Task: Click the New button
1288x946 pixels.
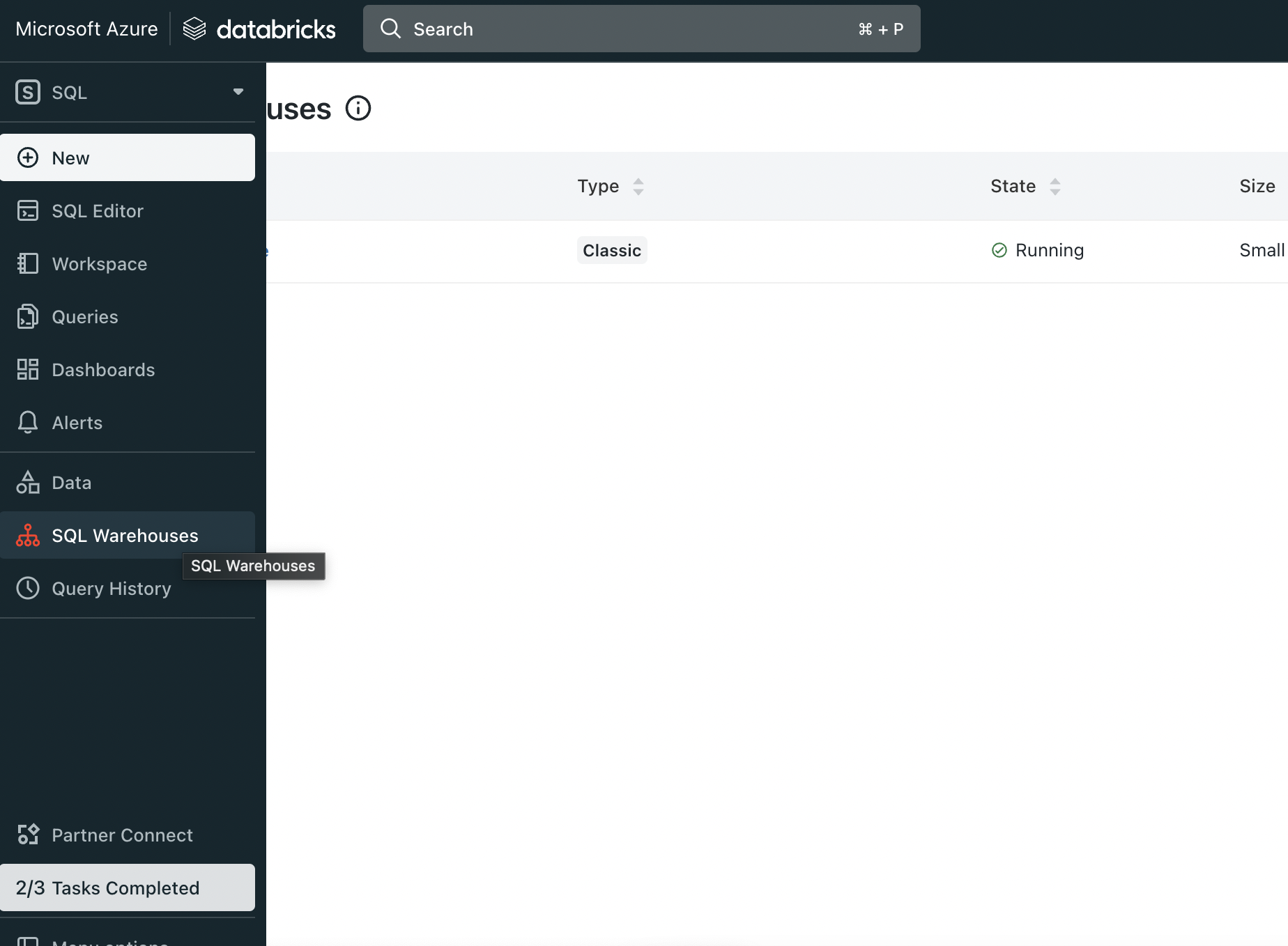Action: (70, 157)
